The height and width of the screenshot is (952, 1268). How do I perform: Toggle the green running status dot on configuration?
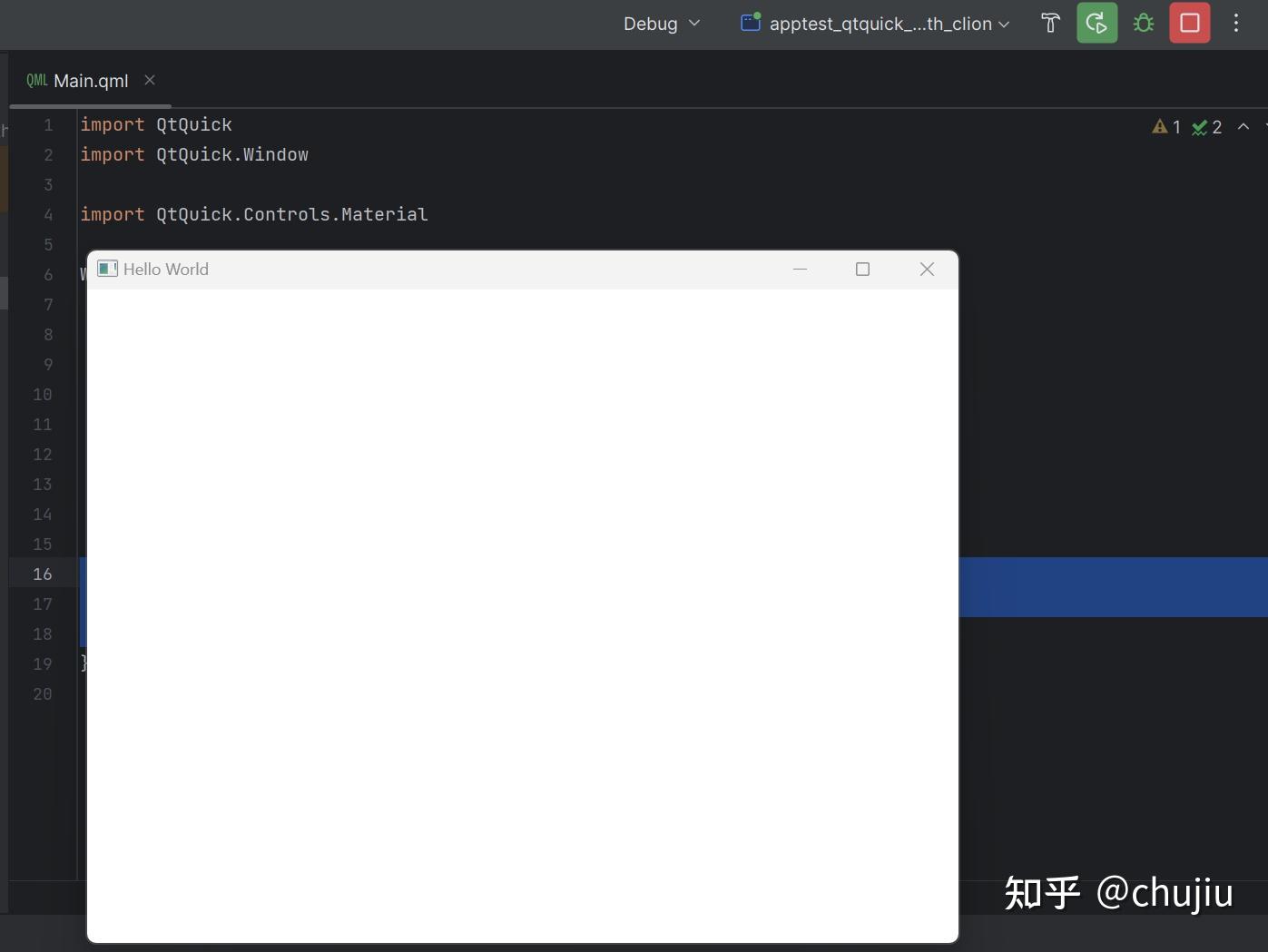tap(756, 16)
